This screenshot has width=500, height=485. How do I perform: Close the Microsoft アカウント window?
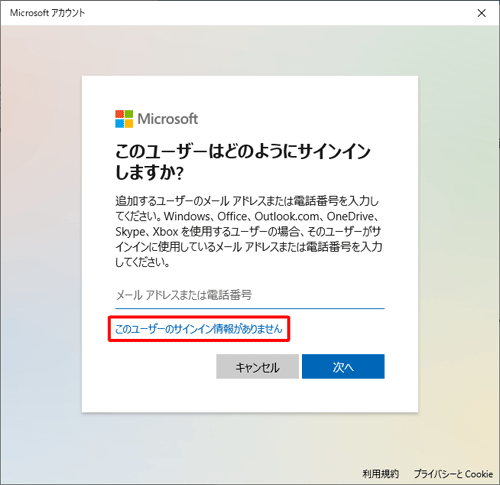tap(482, 13)
